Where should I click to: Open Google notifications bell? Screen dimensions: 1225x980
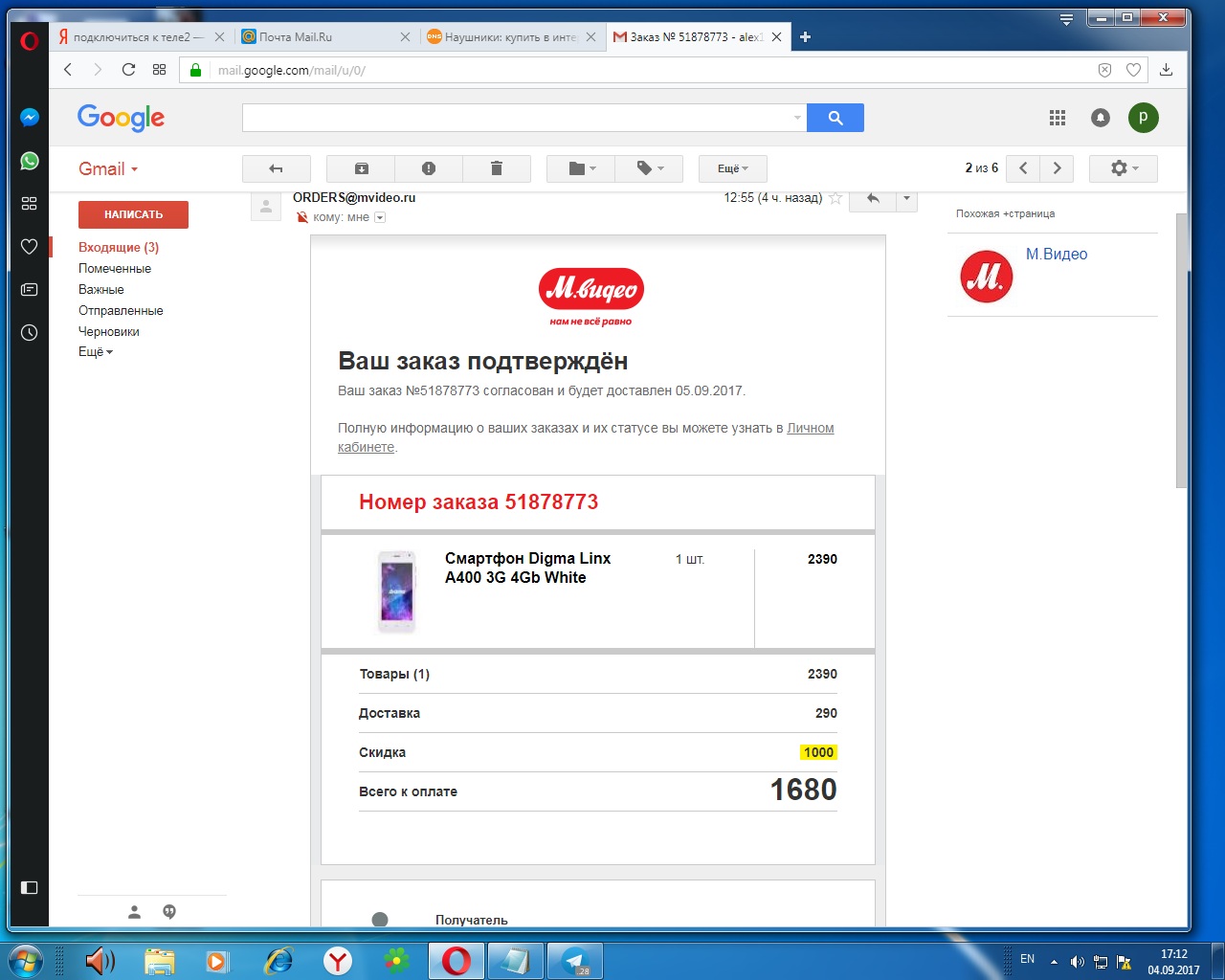(1101, 118)
